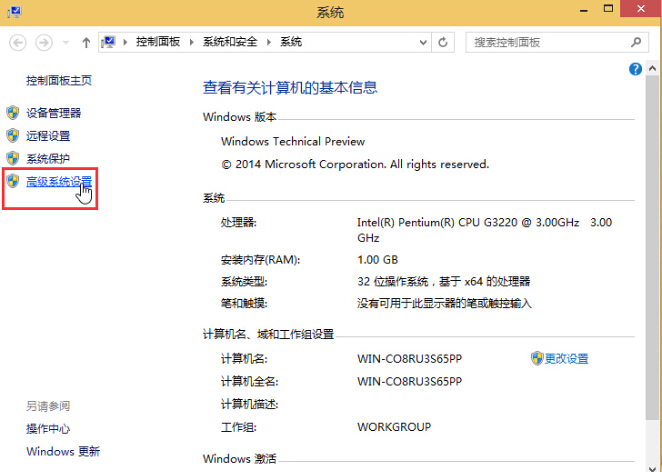Click the shield icon next to 设备管理器
Image resolution: width=662 pixels, height=472 pixels.
pos(13,113)
